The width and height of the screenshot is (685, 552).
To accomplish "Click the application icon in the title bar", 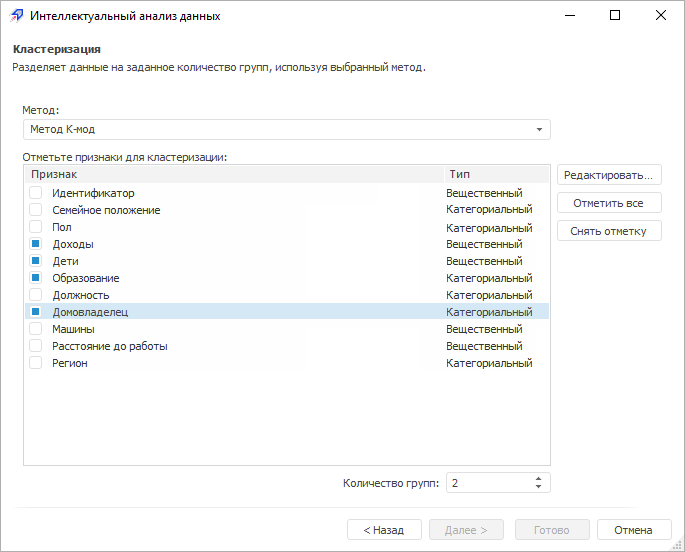I will pyautogui.click(x=16, y=16).
